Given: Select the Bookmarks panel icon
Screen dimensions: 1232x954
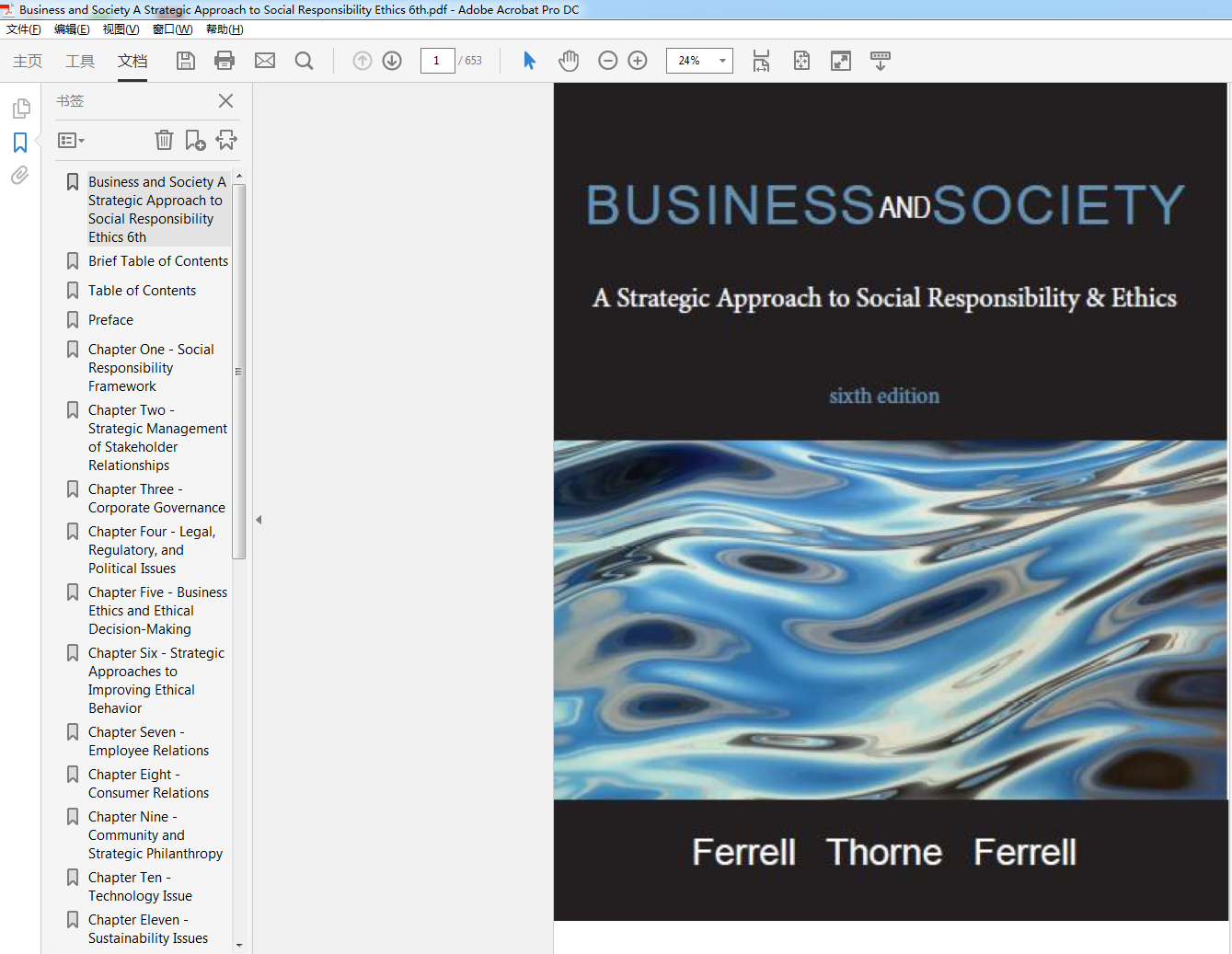Looking at the screenshot, I should pyautogui.click(x=20, y=143).
